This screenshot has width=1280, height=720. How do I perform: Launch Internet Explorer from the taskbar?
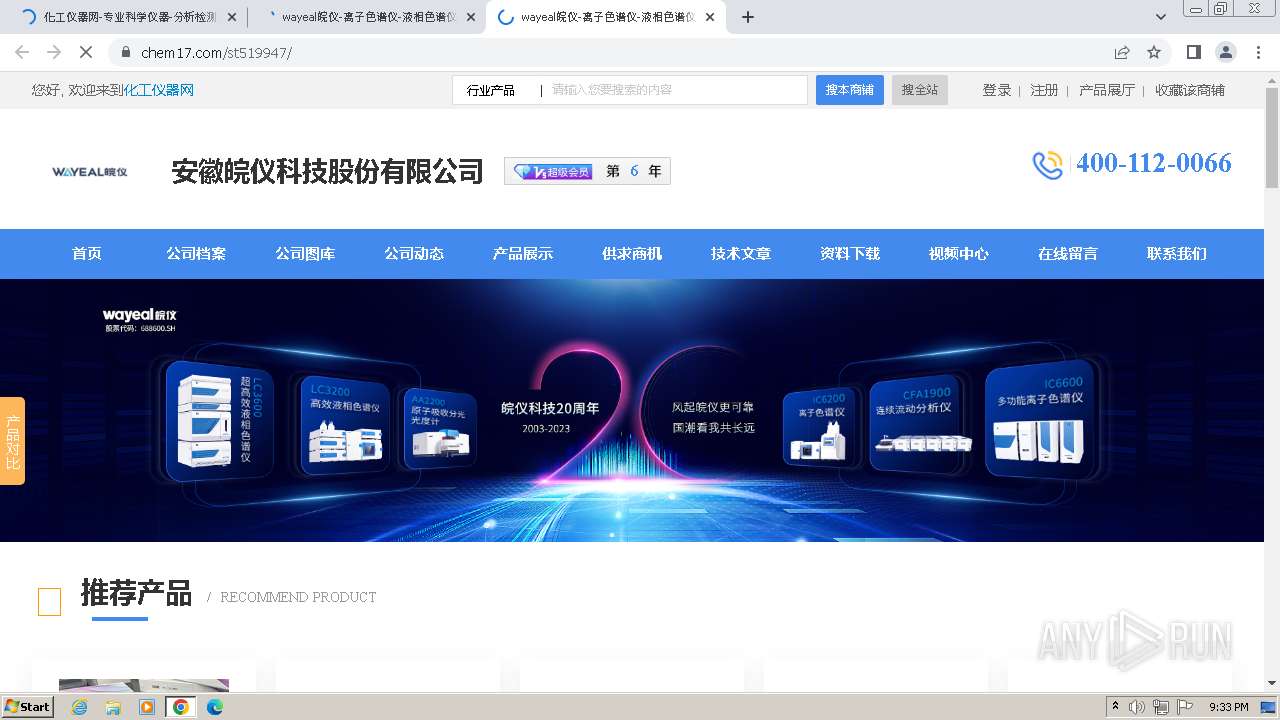point(79,707)
